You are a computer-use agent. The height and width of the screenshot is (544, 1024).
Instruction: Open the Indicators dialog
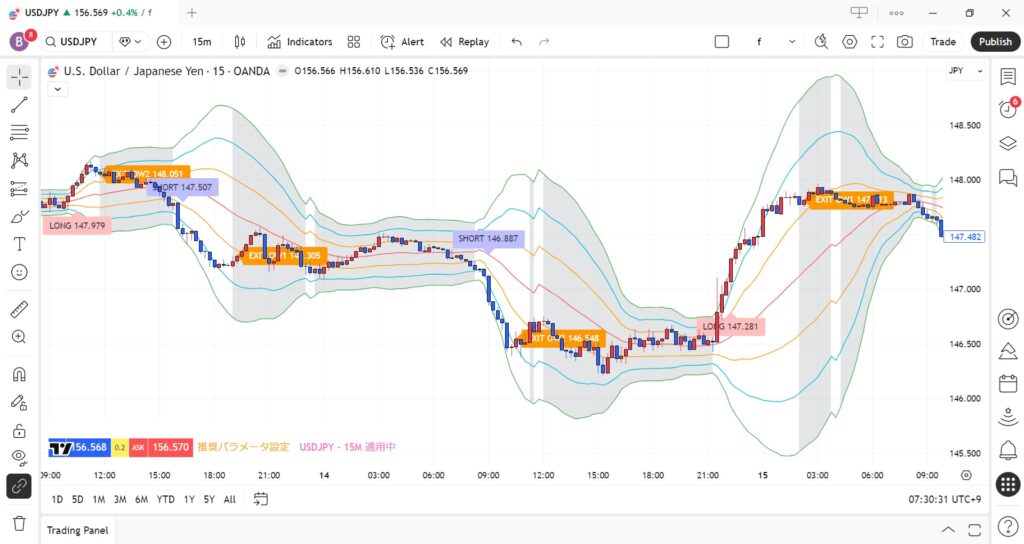(x=299, y=42)
